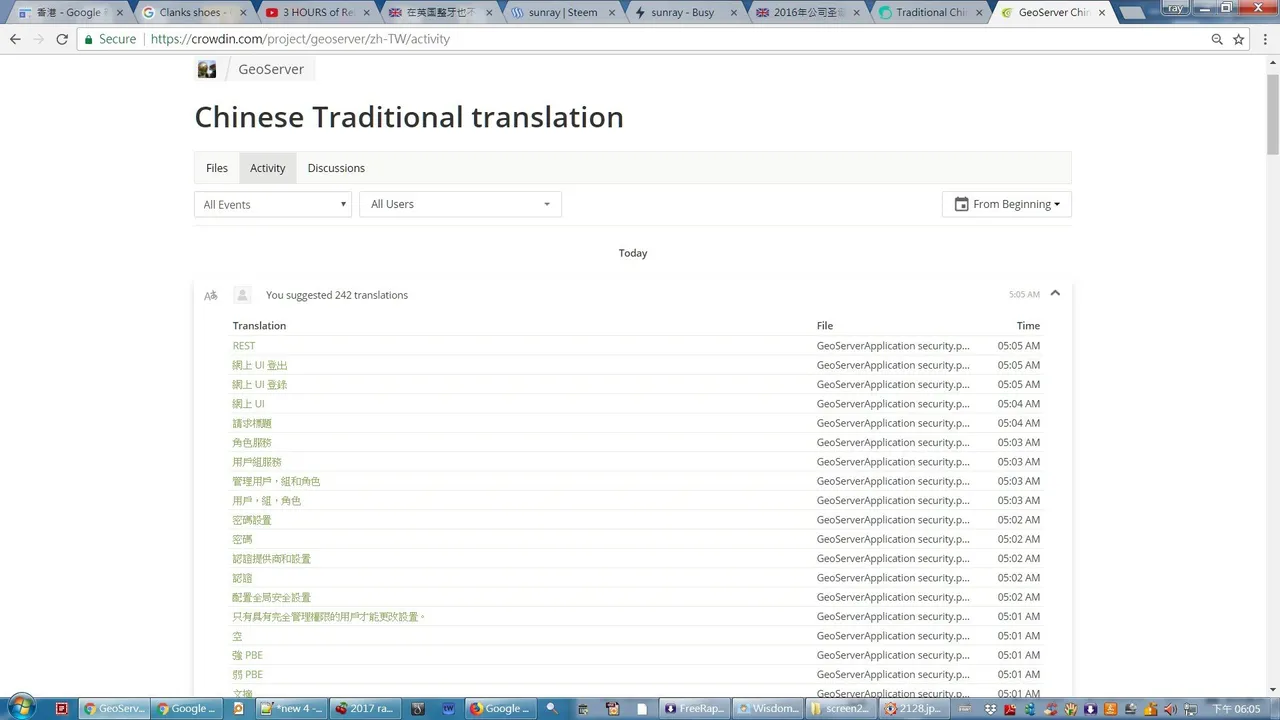Open the 強 PBE translation

248,655
